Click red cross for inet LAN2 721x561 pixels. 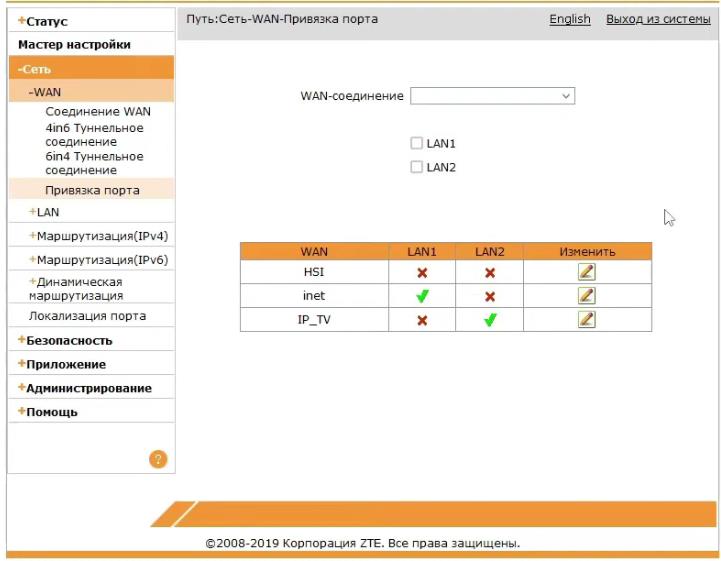tap(490, 296)
